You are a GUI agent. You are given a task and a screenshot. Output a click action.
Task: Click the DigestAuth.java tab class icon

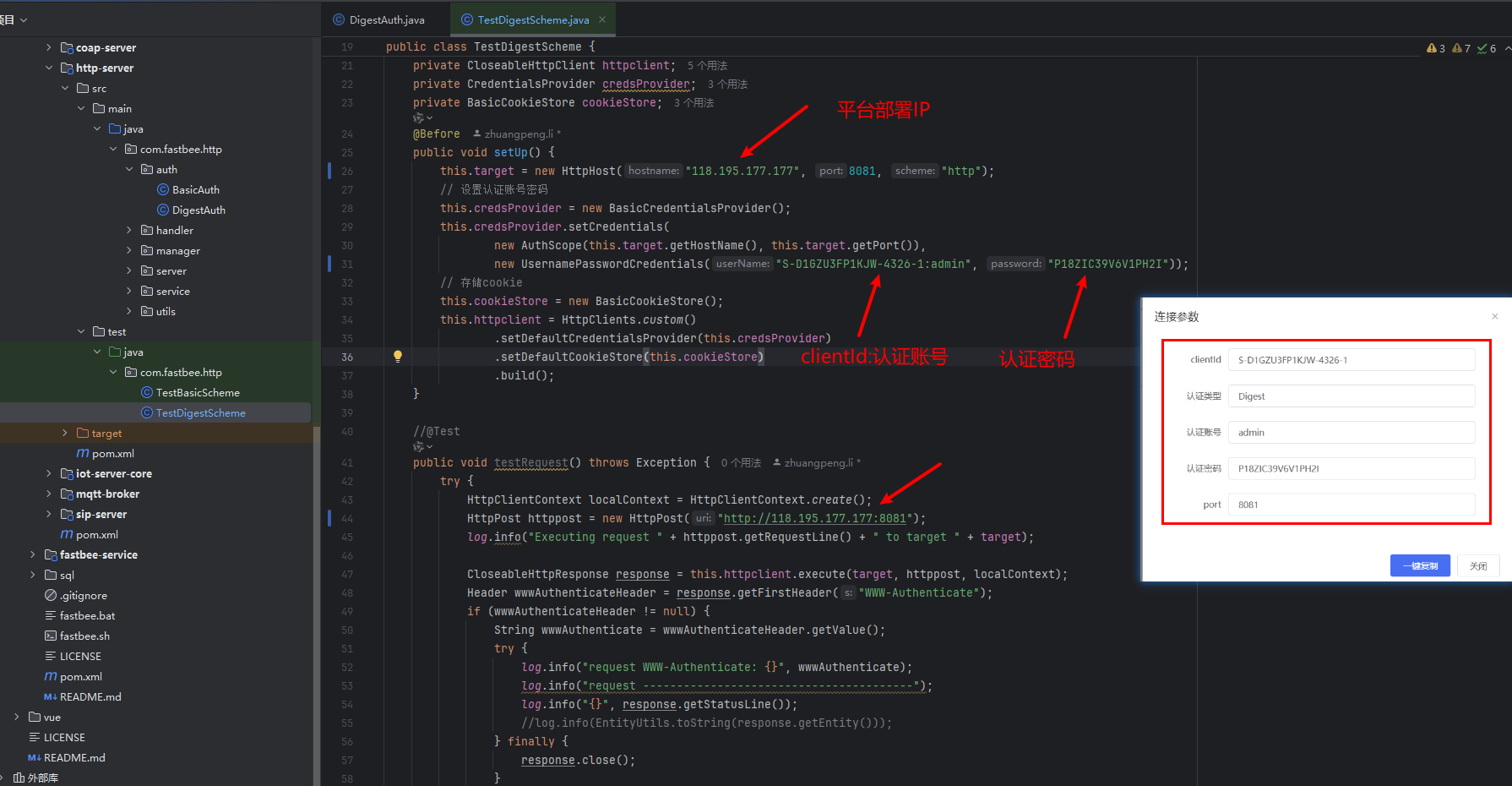click(x=339, y=19)
